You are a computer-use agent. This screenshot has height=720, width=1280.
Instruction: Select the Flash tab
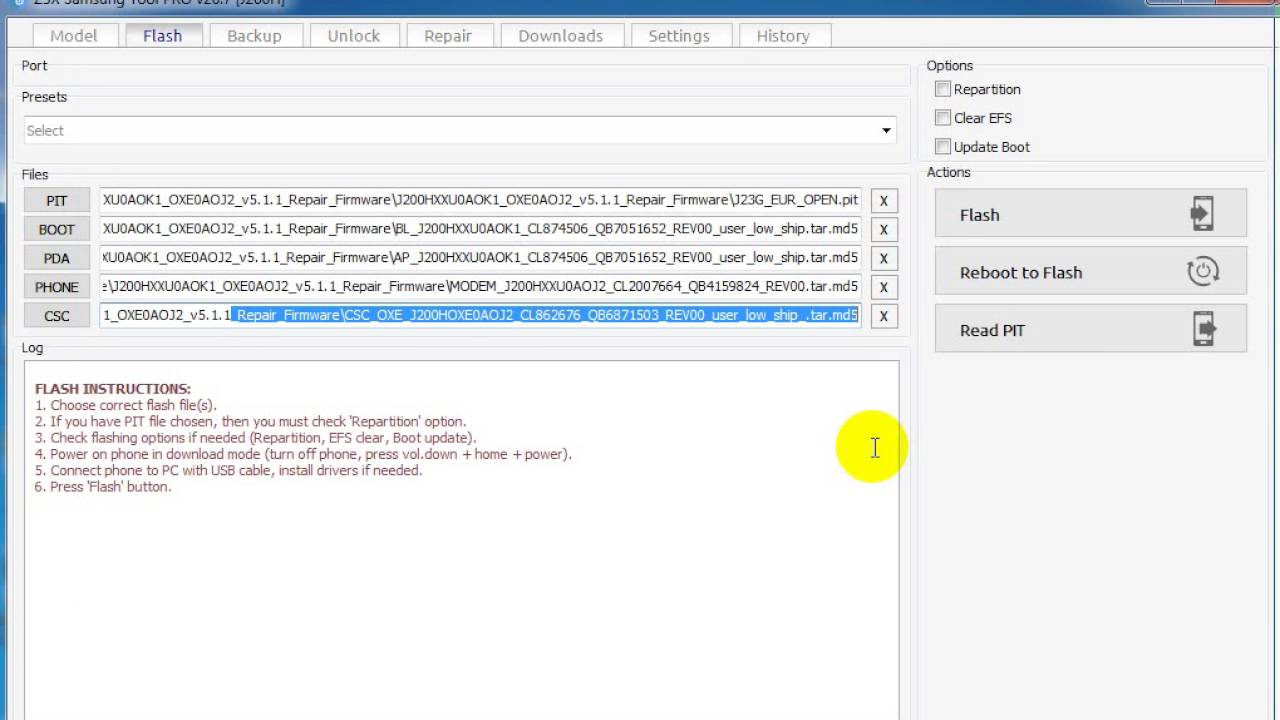[x=162, y=35]
